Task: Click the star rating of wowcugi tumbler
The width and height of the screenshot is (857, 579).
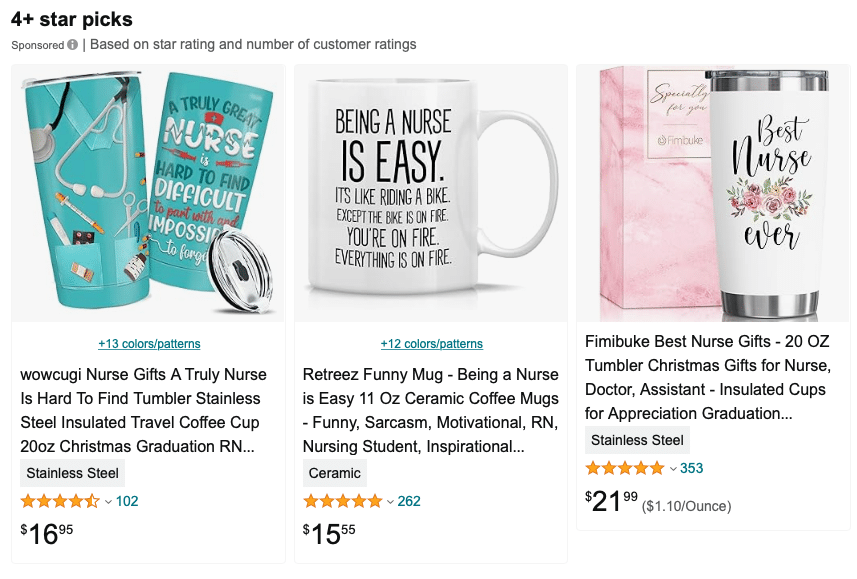Action: [x=60, y=501]
